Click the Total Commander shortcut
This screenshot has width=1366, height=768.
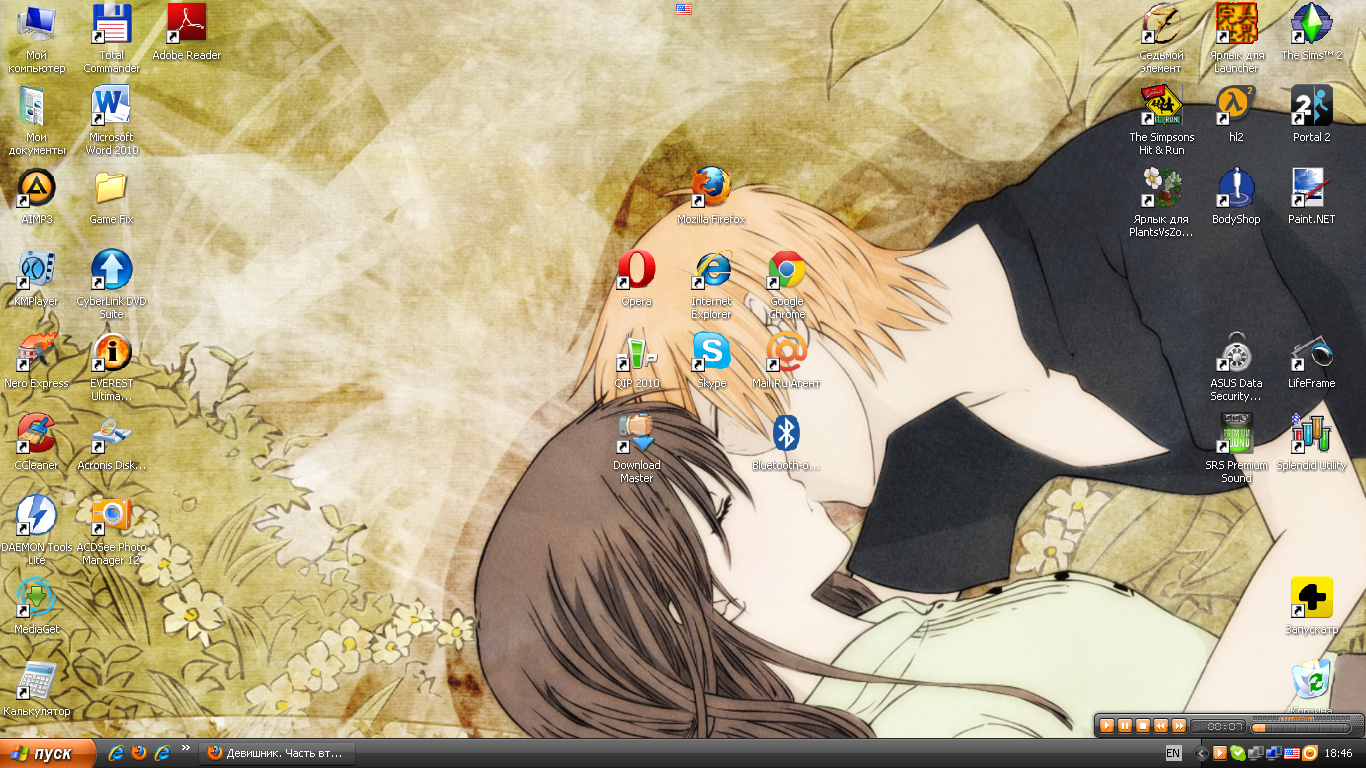pyautogui.click(x=112, y=25)
